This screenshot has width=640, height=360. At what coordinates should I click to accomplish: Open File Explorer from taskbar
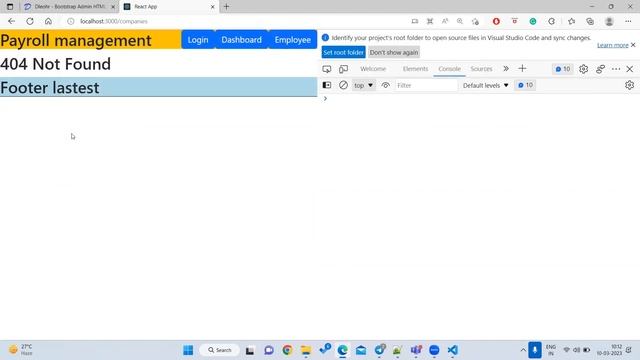pos(306,350)
